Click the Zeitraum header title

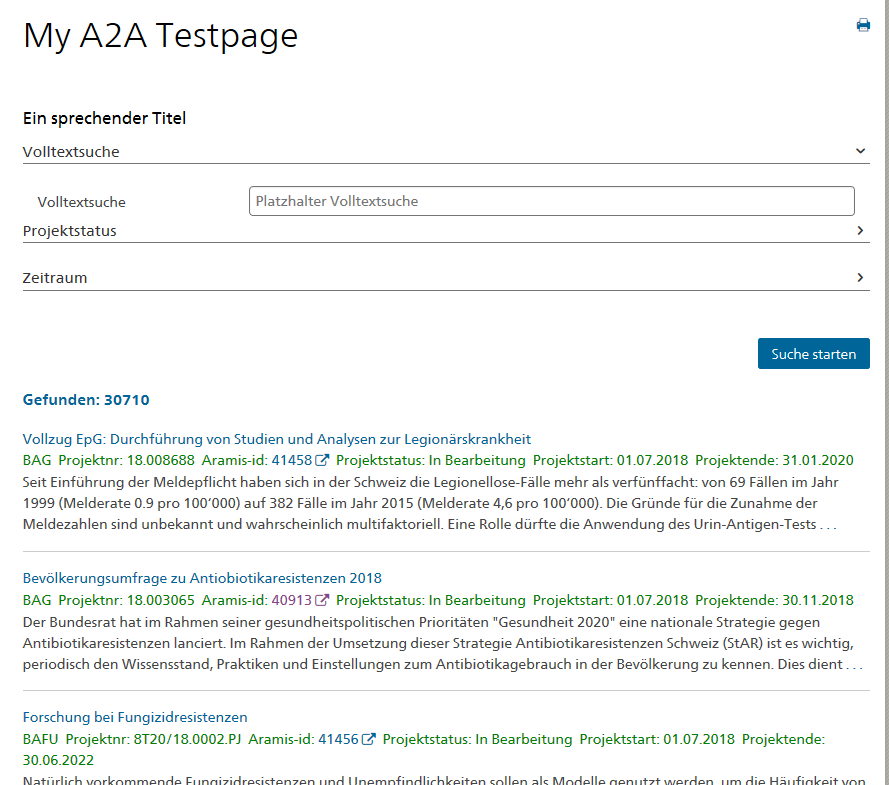pyautogui.click(x=55, y=278)
